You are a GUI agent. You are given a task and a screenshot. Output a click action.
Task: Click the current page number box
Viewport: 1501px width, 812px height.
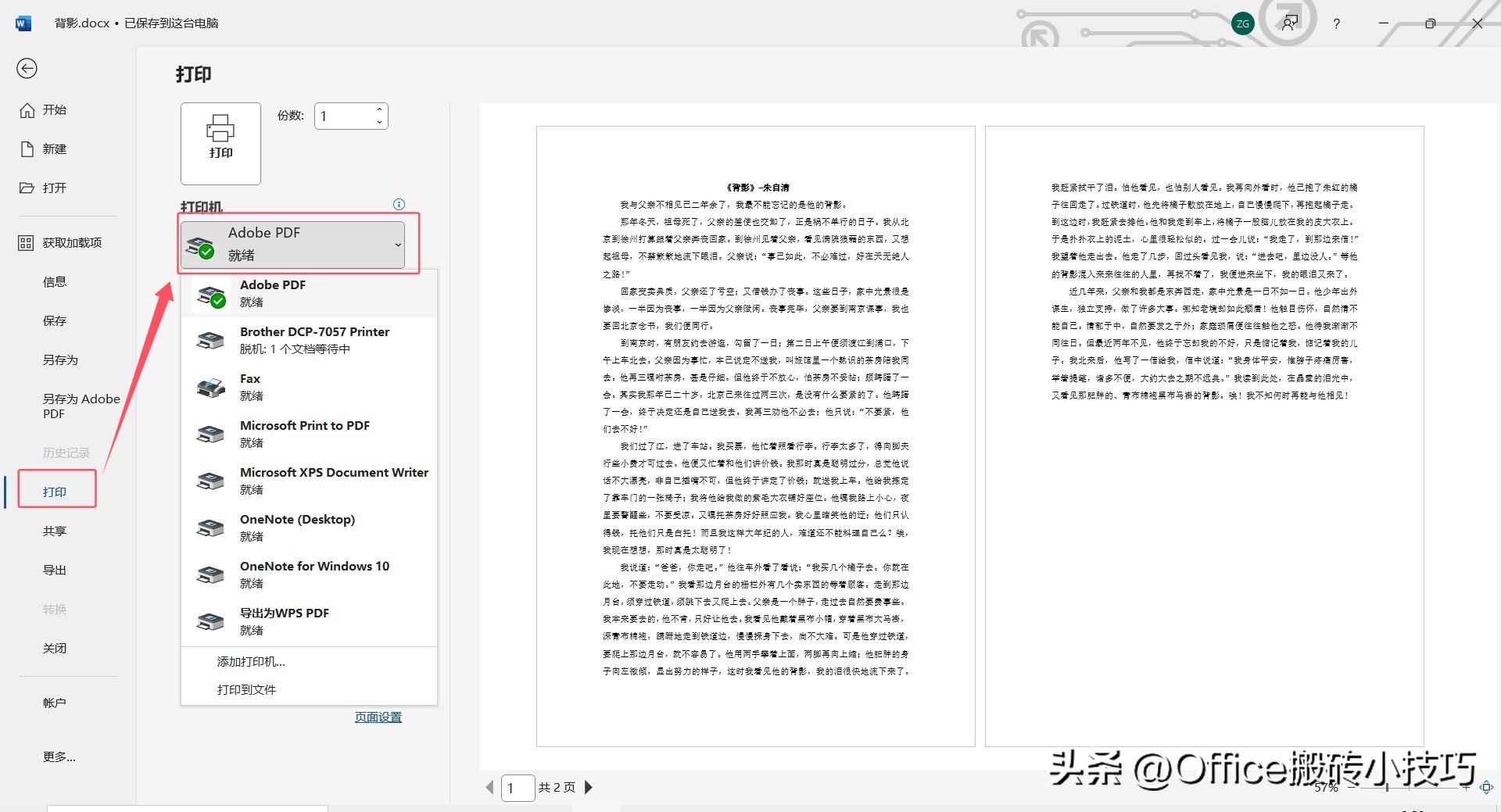[x=518, y=788]
